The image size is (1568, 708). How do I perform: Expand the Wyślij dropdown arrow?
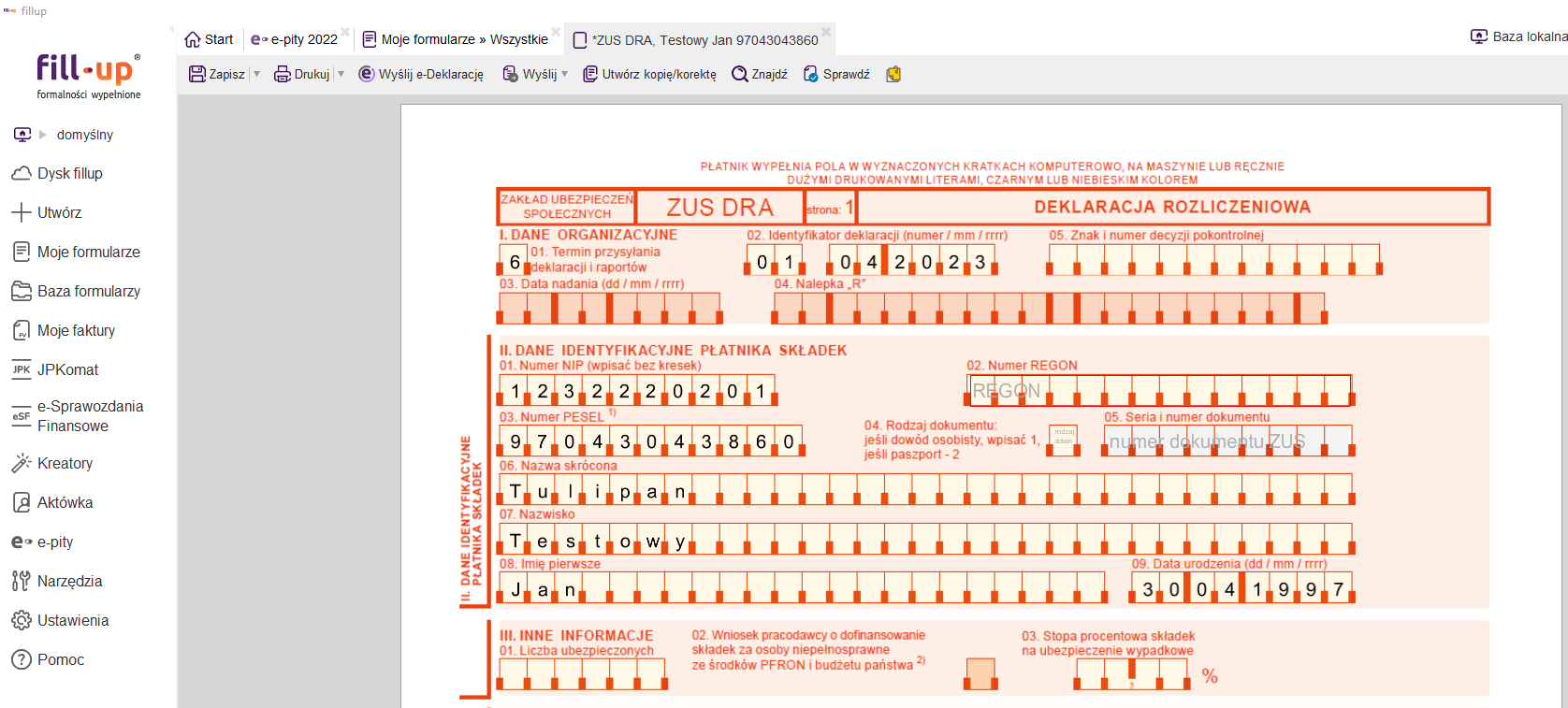(564, 74)
